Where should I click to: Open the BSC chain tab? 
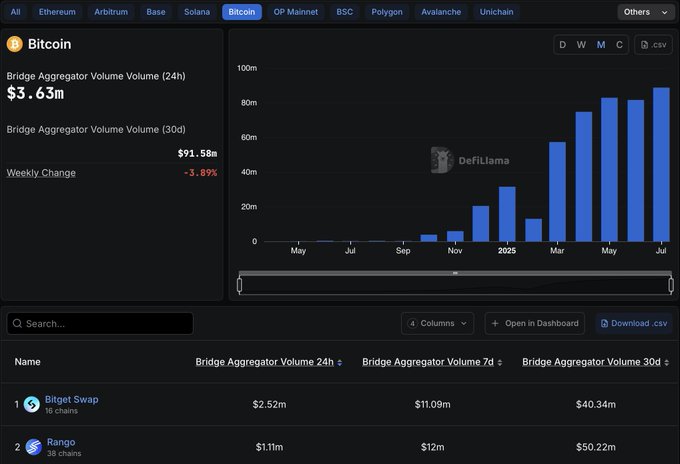344,12
